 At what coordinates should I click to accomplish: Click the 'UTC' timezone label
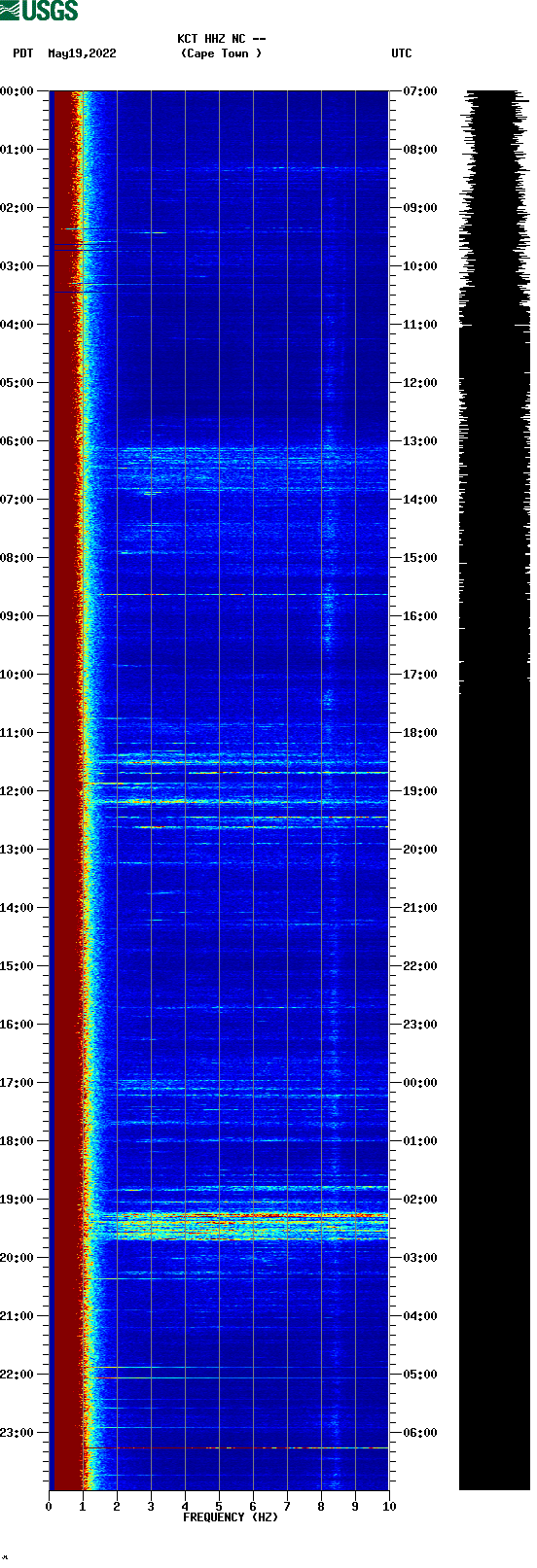pos(402,53)
